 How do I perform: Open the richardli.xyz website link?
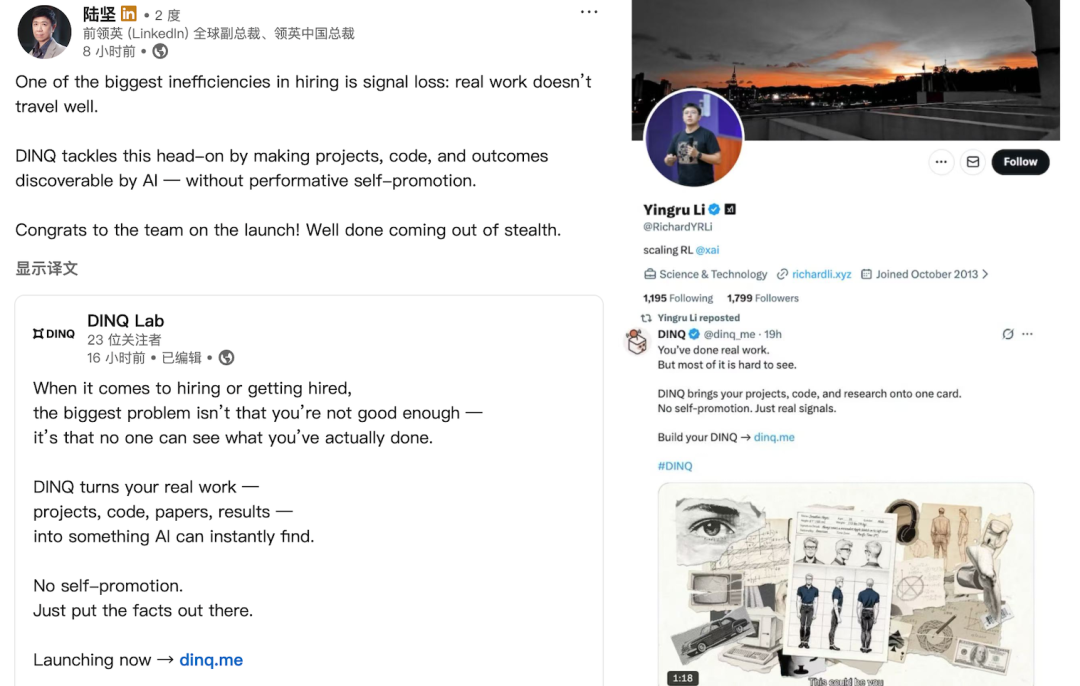click(x=821, y=274)
